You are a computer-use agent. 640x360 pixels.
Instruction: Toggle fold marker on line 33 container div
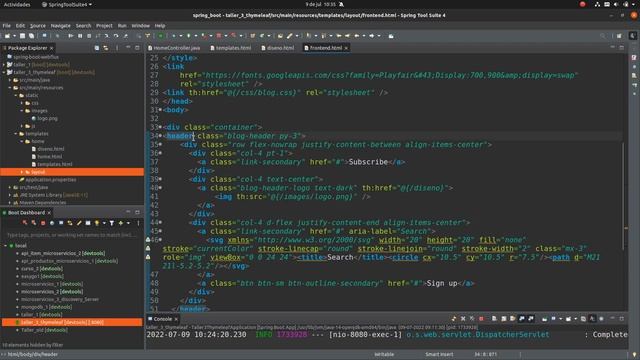[160, 127]
